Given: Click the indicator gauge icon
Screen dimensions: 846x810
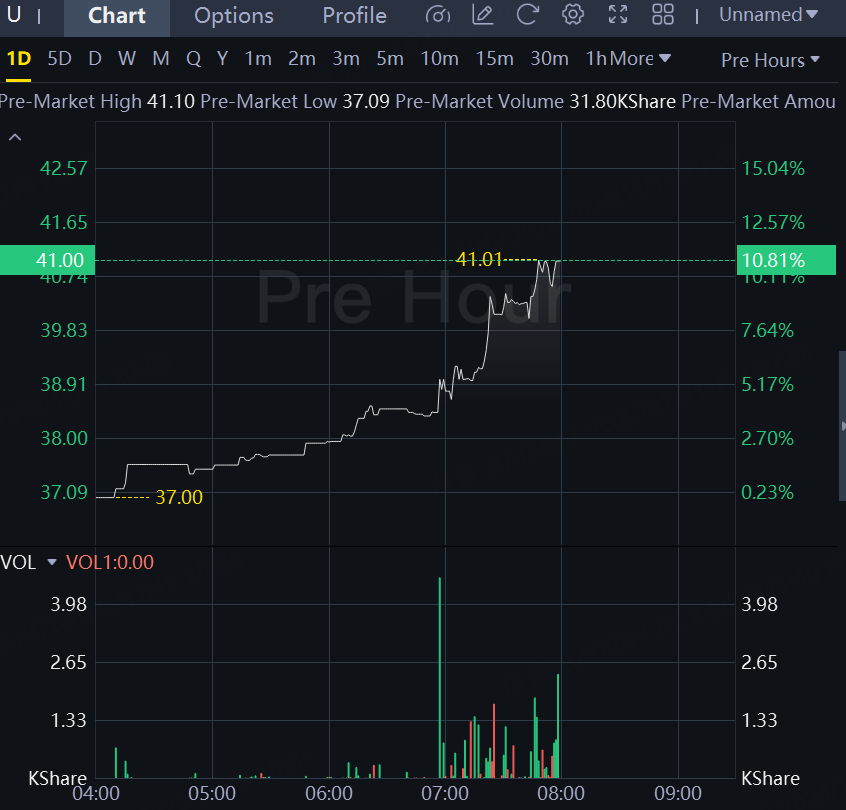Looking at the screenshot, I should (x=438, y=15).
